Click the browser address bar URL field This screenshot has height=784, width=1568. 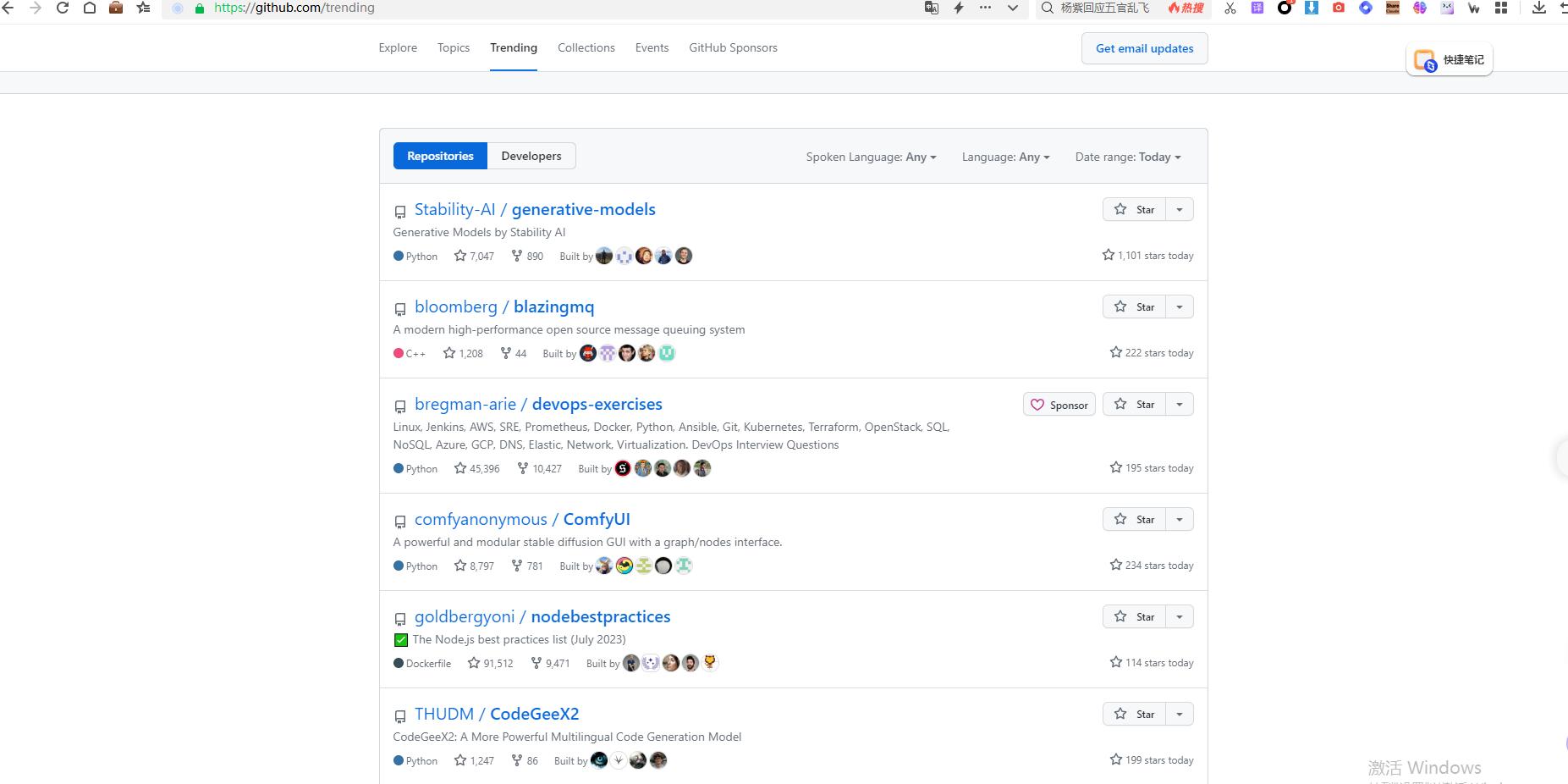(x=550, y=8)
